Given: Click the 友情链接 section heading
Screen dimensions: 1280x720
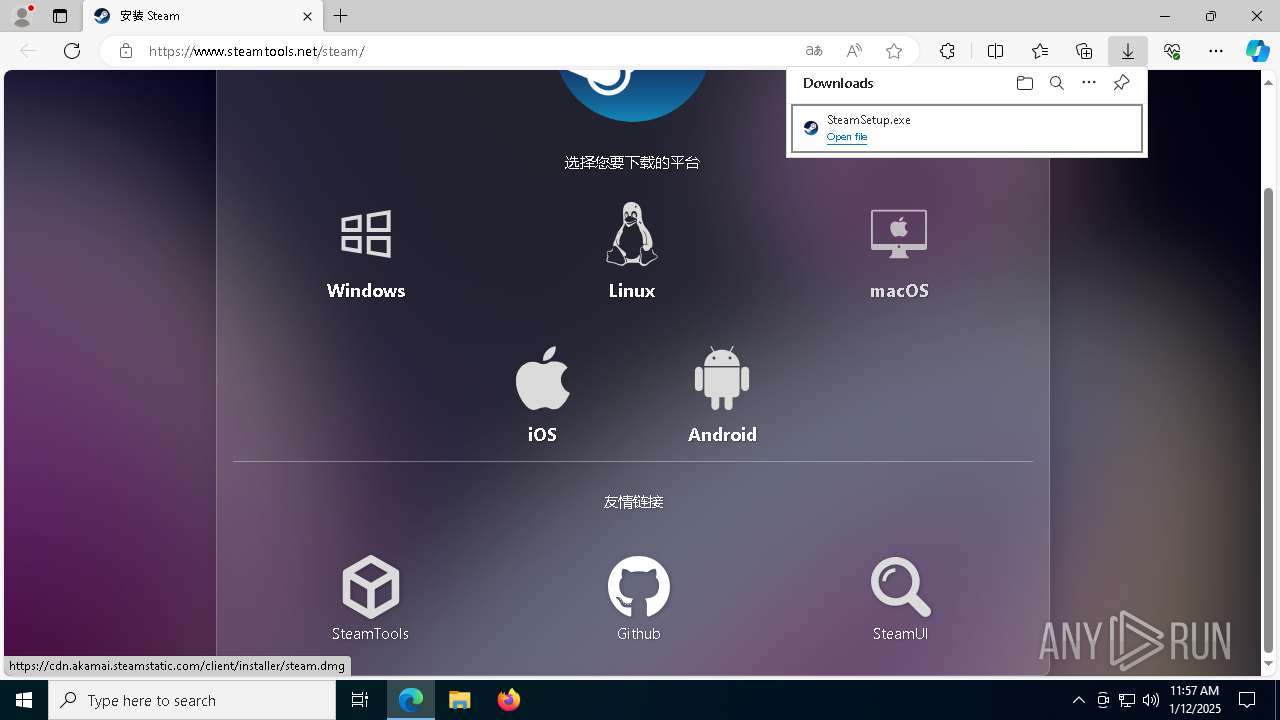Looking at the screenshot, I should (x=634, y=502).
